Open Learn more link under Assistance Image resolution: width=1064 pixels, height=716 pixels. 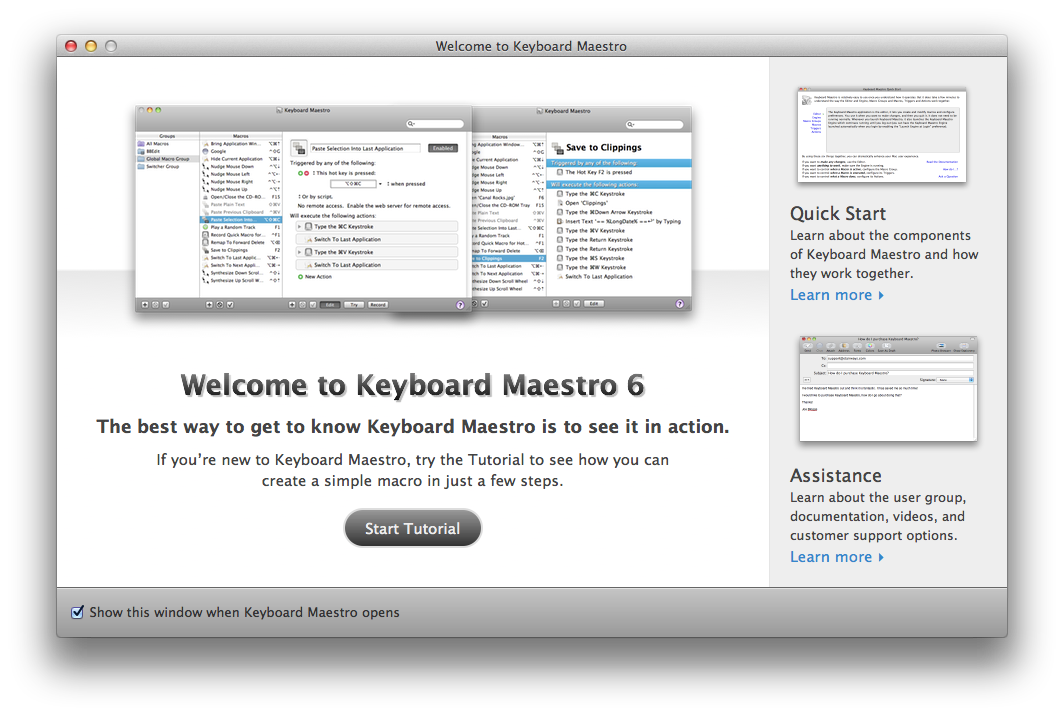[837, 557]
